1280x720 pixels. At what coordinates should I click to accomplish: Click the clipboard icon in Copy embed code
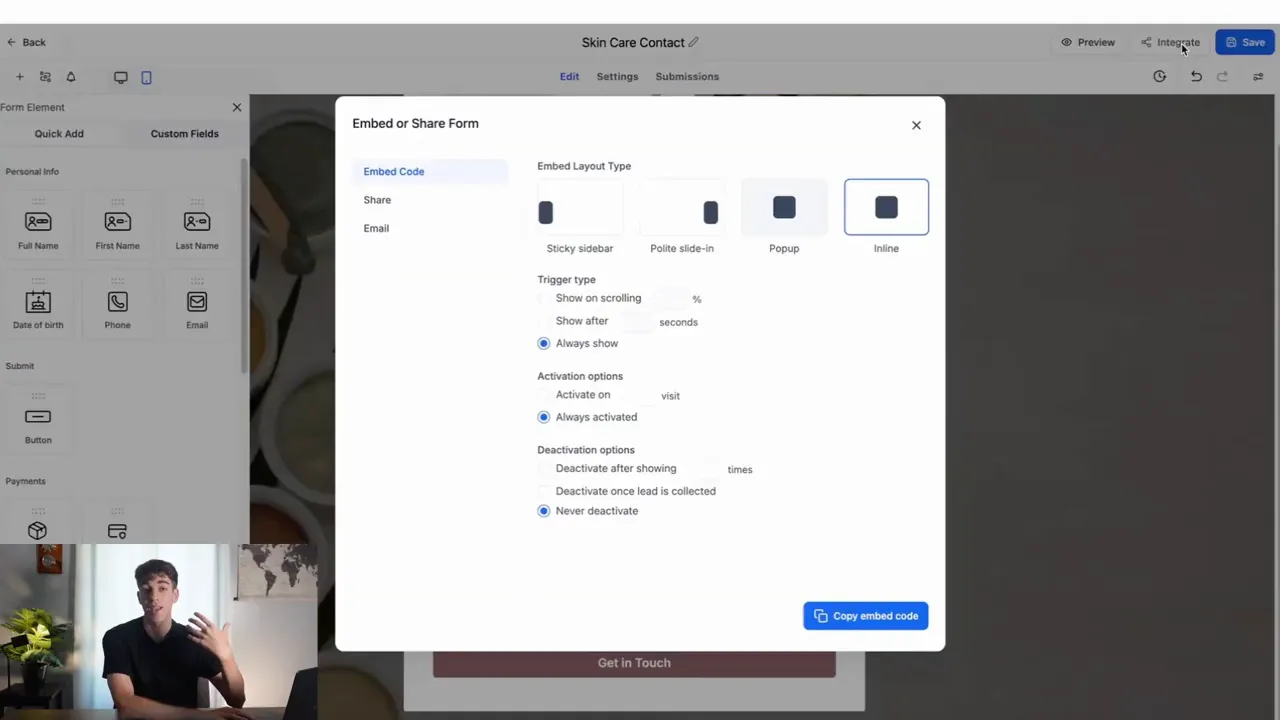click(x=820, y=616)
